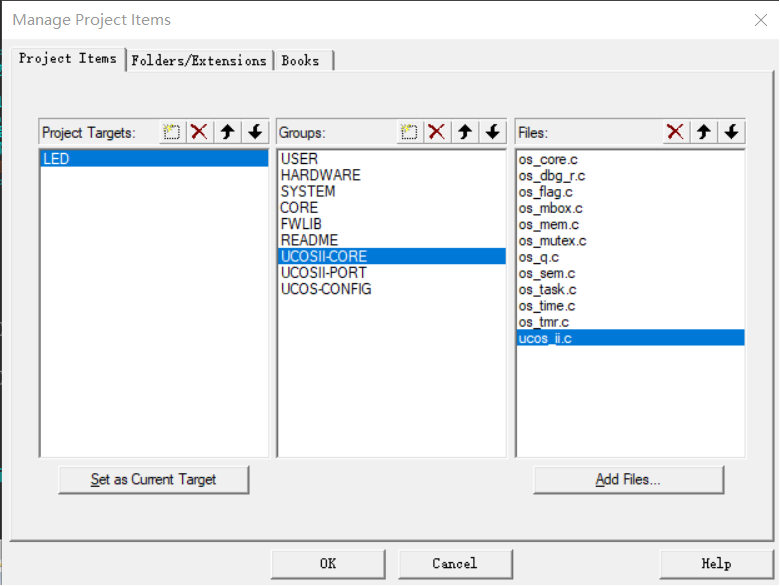The height and width of the screenshot is (586, 780).
Task: Delete the selected project target
Action: (x=199, y=132)
